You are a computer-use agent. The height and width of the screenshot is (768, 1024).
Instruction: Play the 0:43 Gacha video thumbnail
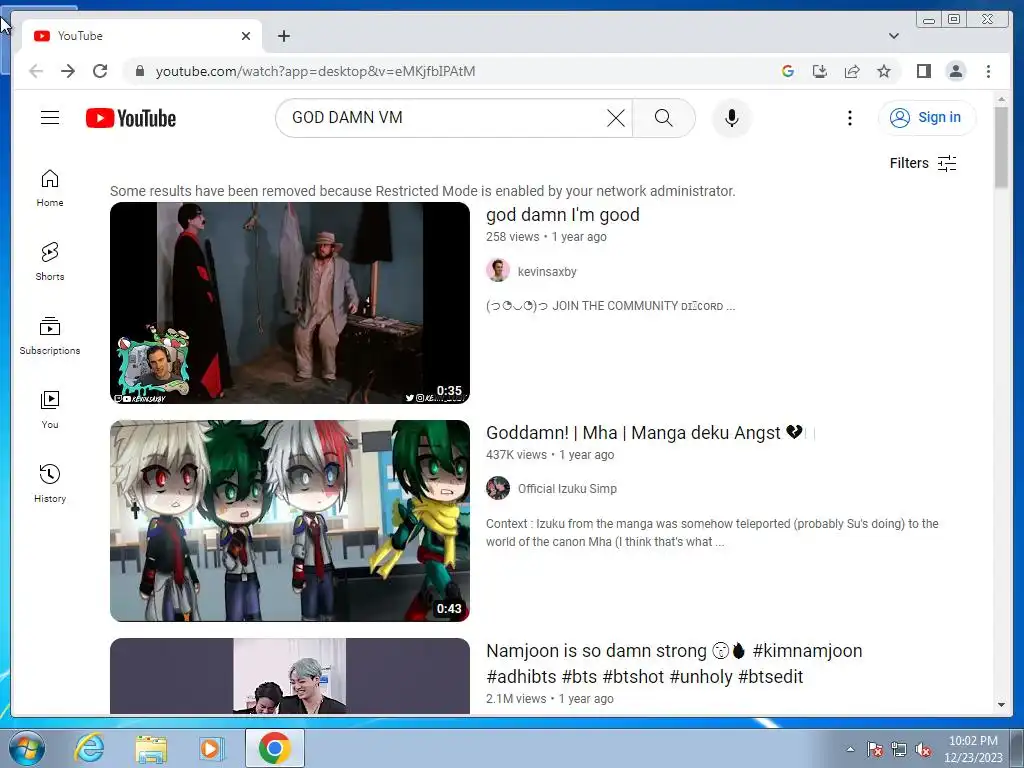click(289, 520)
